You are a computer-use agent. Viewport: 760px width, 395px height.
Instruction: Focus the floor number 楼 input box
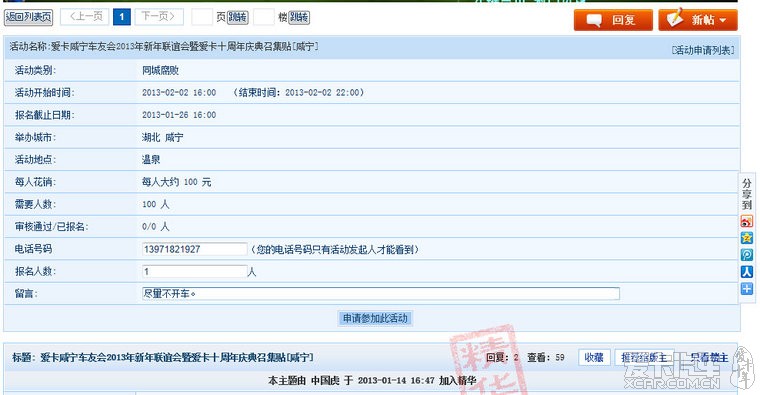coord(264,17)
